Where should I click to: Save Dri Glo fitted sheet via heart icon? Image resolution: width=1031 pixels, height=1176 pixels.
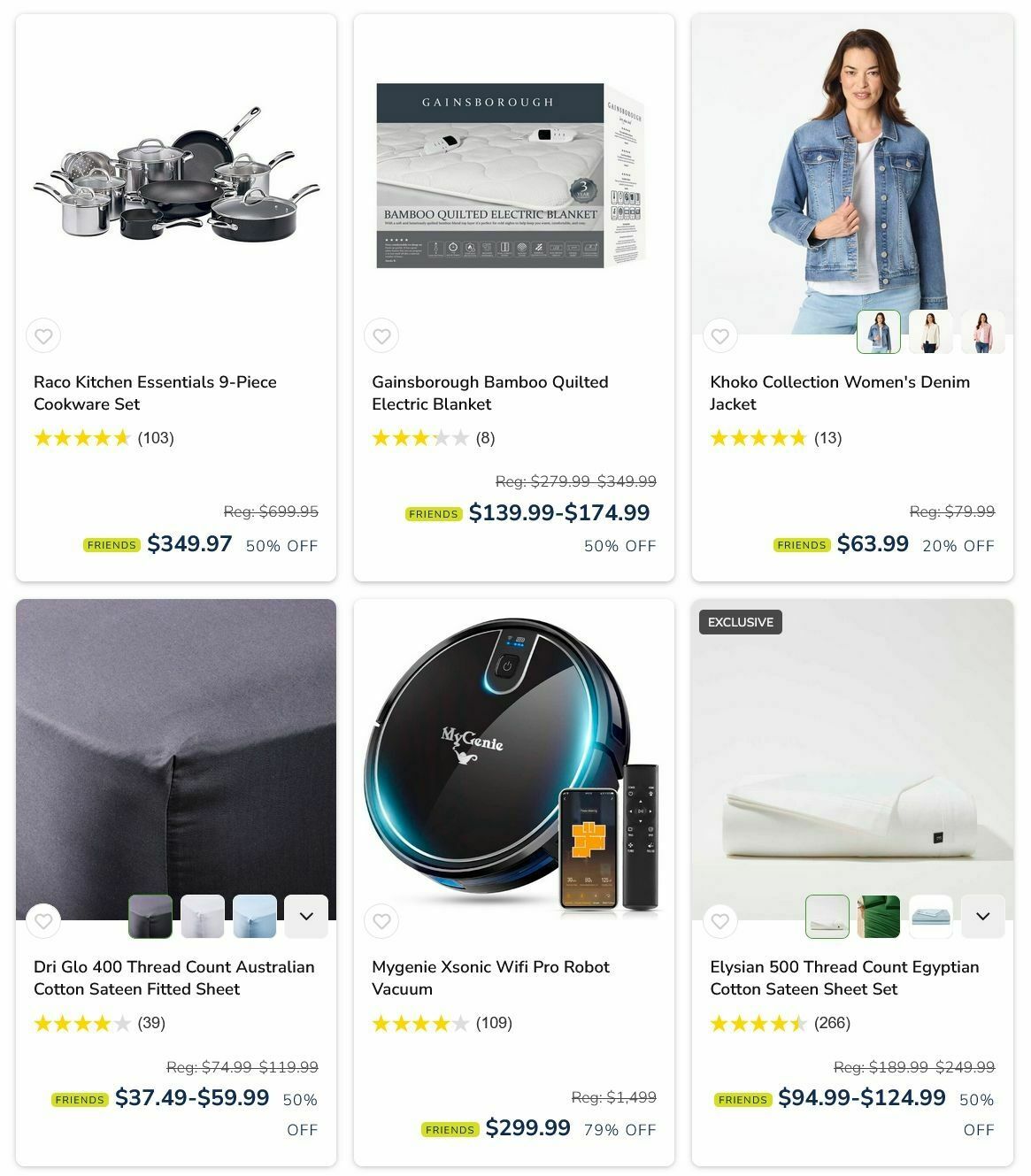click(x=43, y=921)
